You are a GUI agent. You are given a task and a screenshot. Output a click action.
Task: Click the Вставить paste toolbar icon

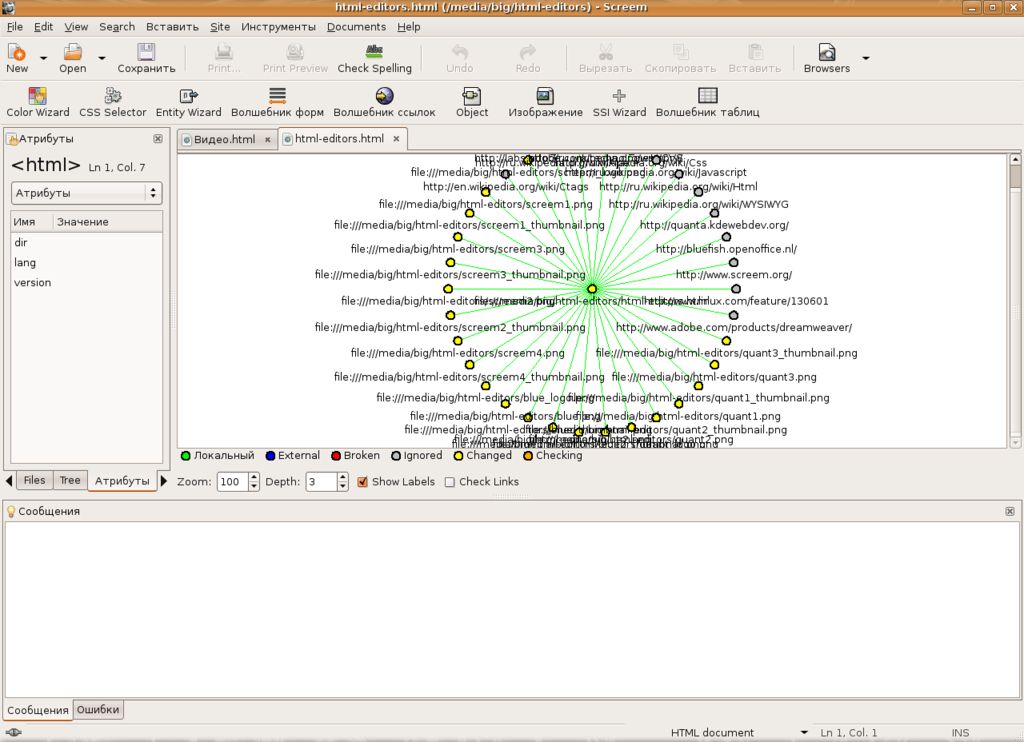coord(755,52)
